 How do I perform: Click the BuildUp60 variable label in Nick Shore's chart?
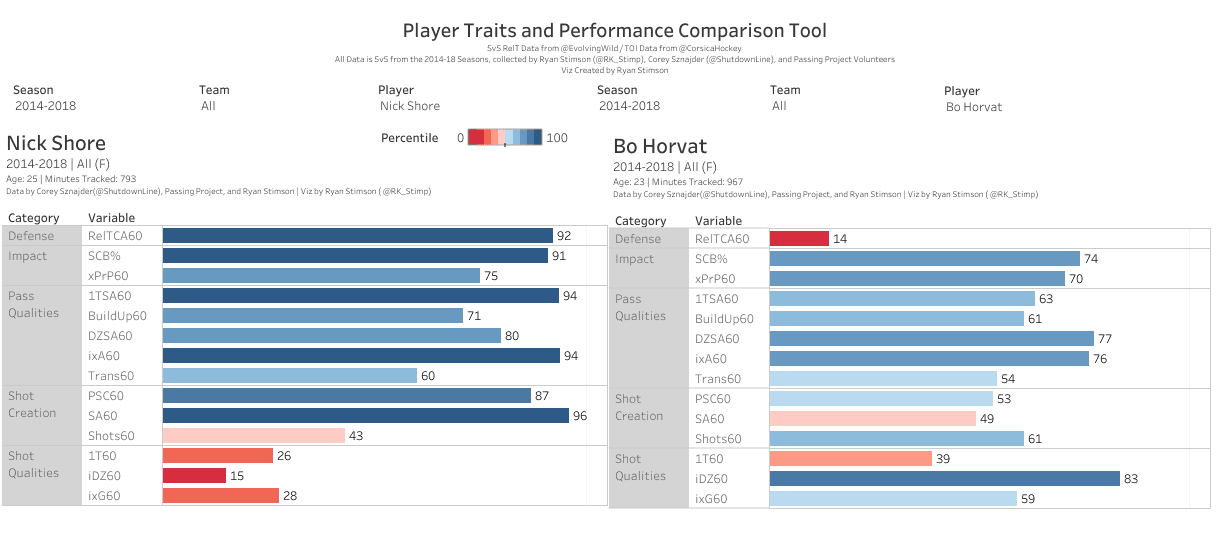tap(117, 316)
